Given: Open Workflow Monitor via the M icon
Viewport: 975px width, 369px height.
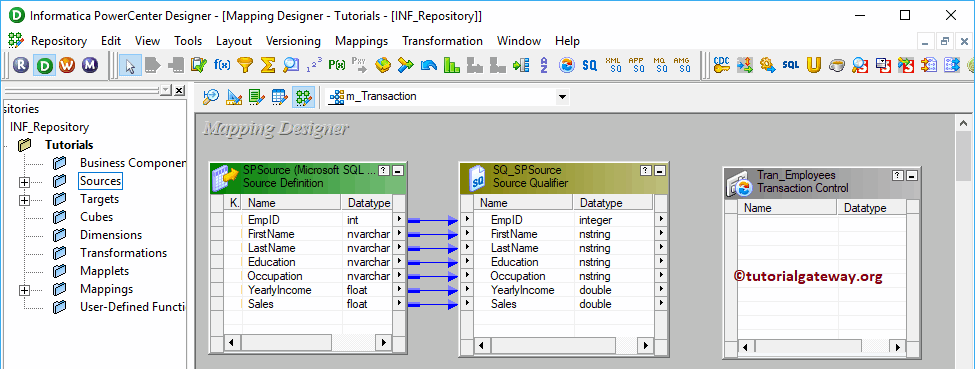Looking at the screenshot, I should (x=90, y=65).
